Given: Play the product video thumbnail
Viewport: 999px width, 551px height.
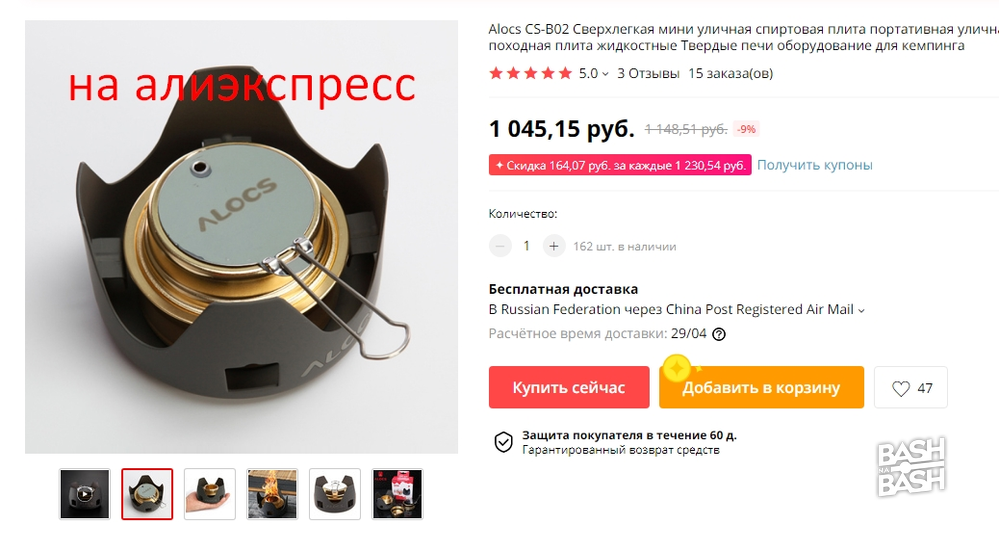Looking at the screenshot, I should 85,494.
